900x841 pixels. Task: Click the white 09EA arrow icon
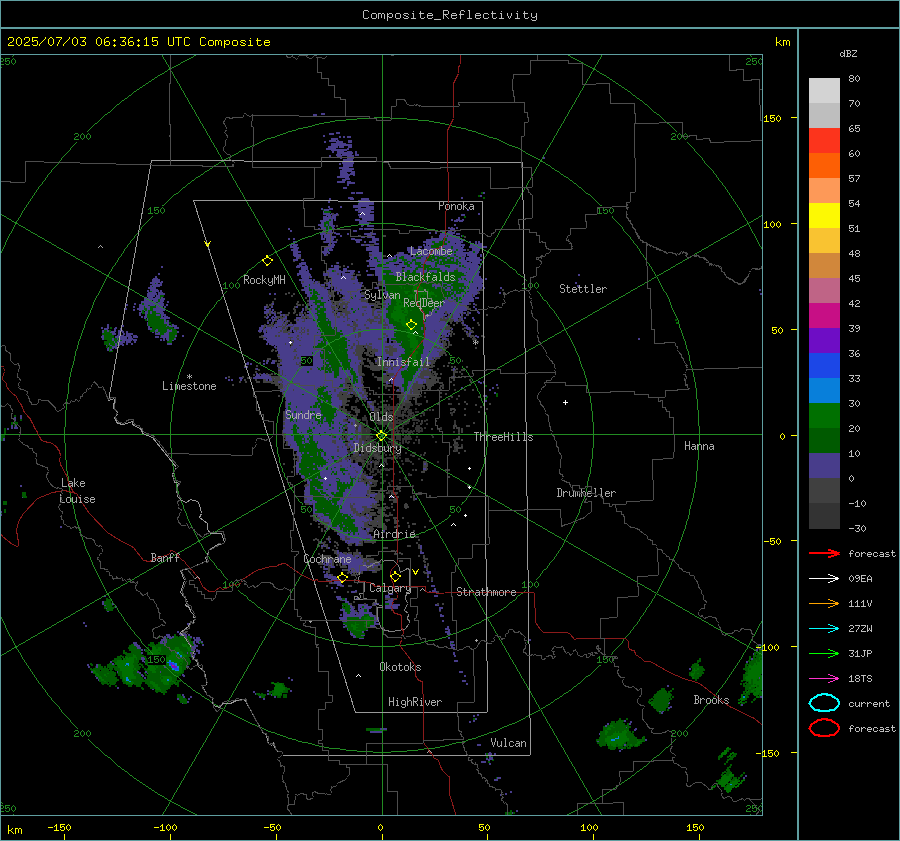824,578
